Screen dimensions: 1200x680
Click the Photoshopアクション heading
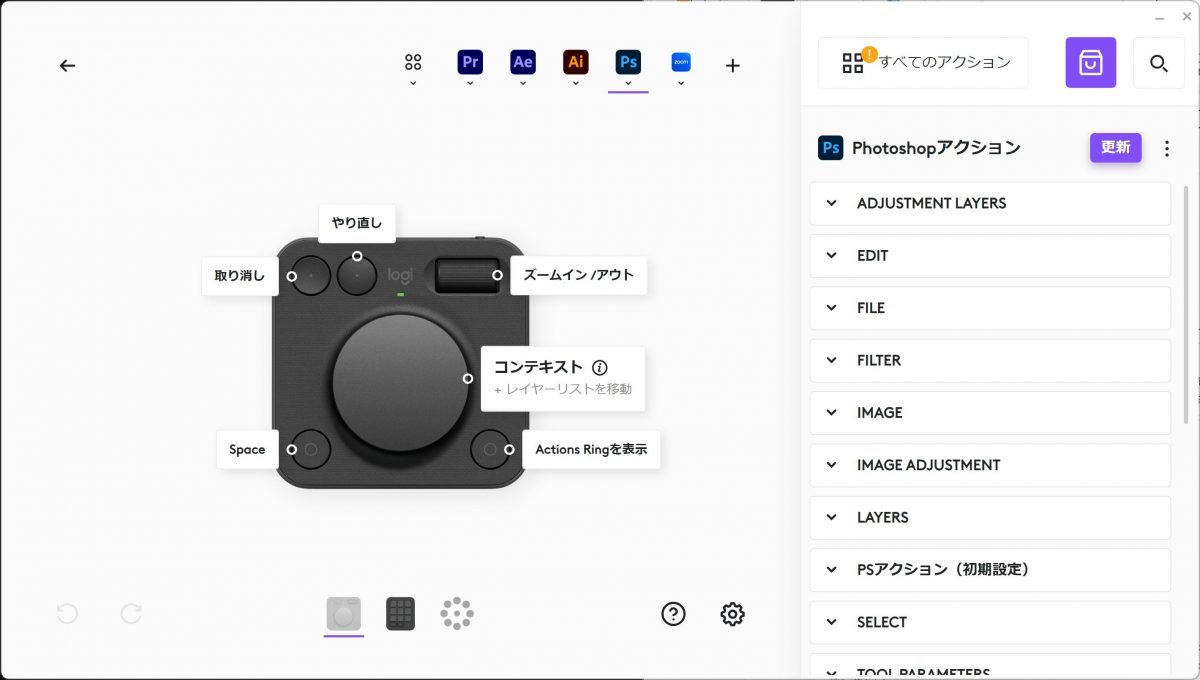click(x=936, y=148)
